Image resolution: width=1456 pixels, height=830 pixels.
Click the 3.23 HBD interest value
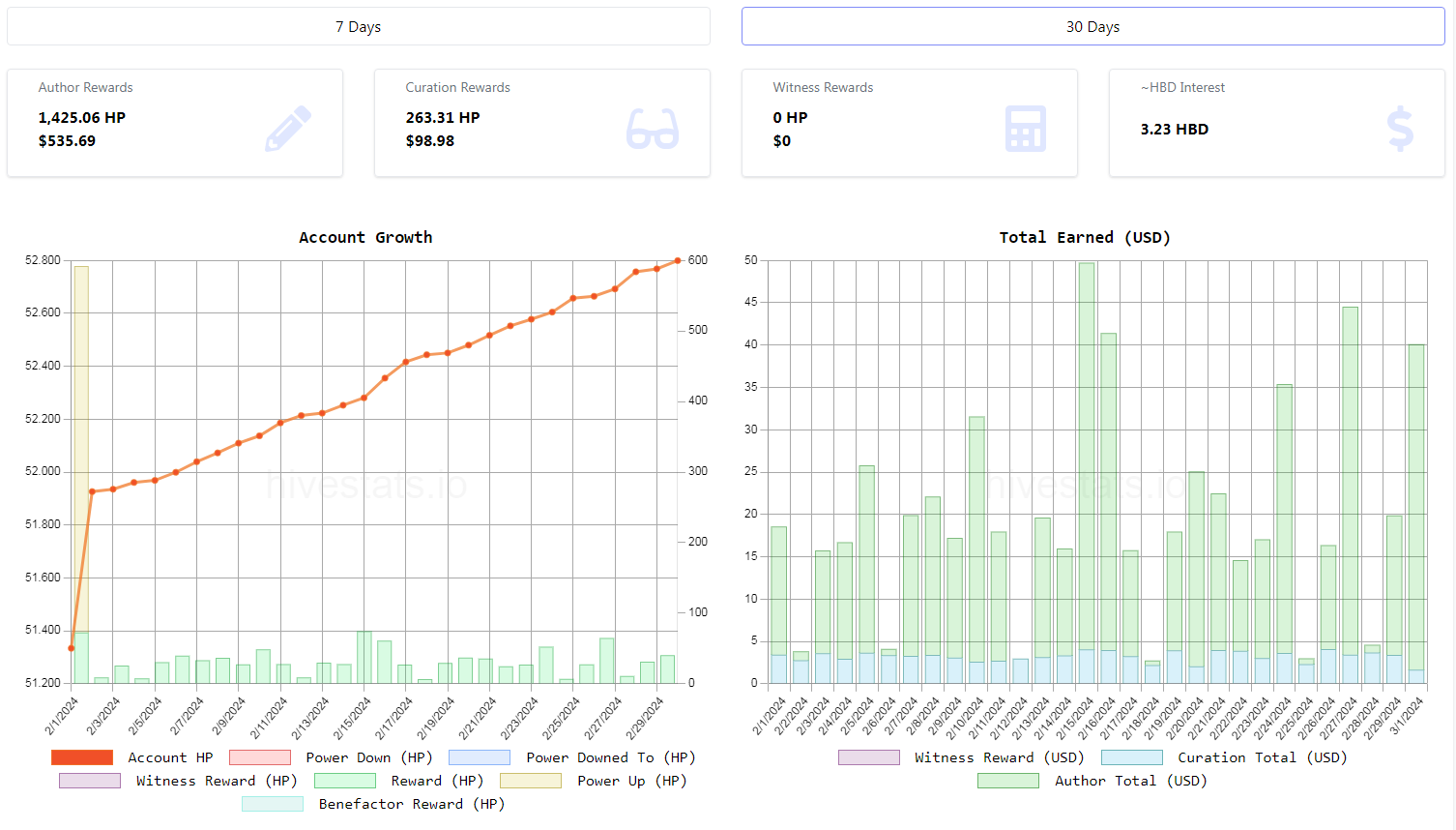[x=1175, y=129]
